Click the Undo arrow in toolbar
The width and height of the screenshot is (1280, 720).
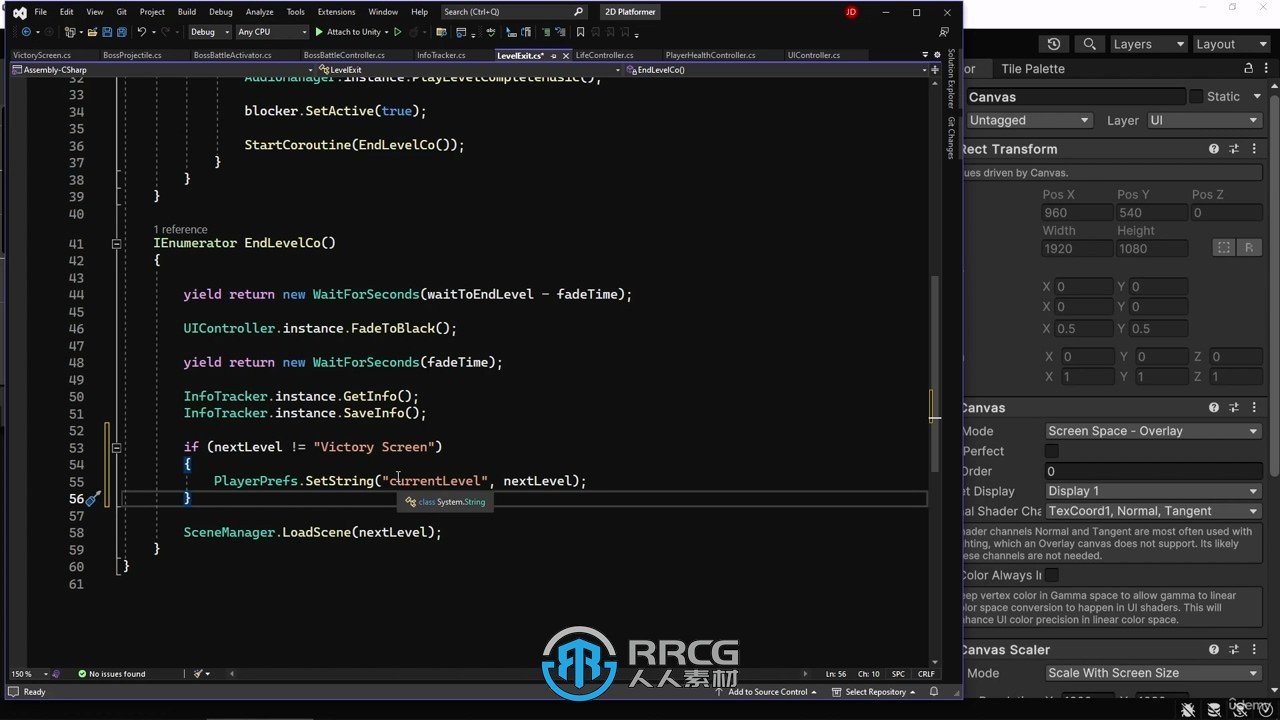click(x=141, y=32)
